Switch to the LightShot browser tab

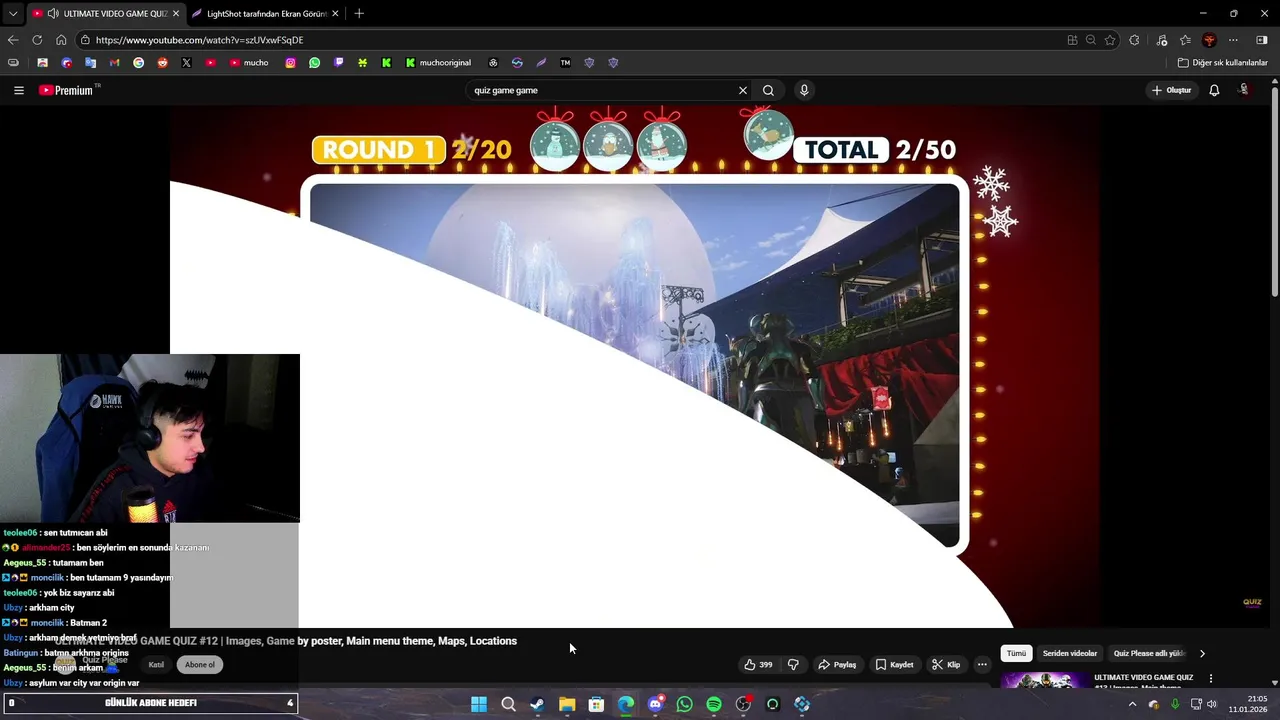[x=265, y=13]
